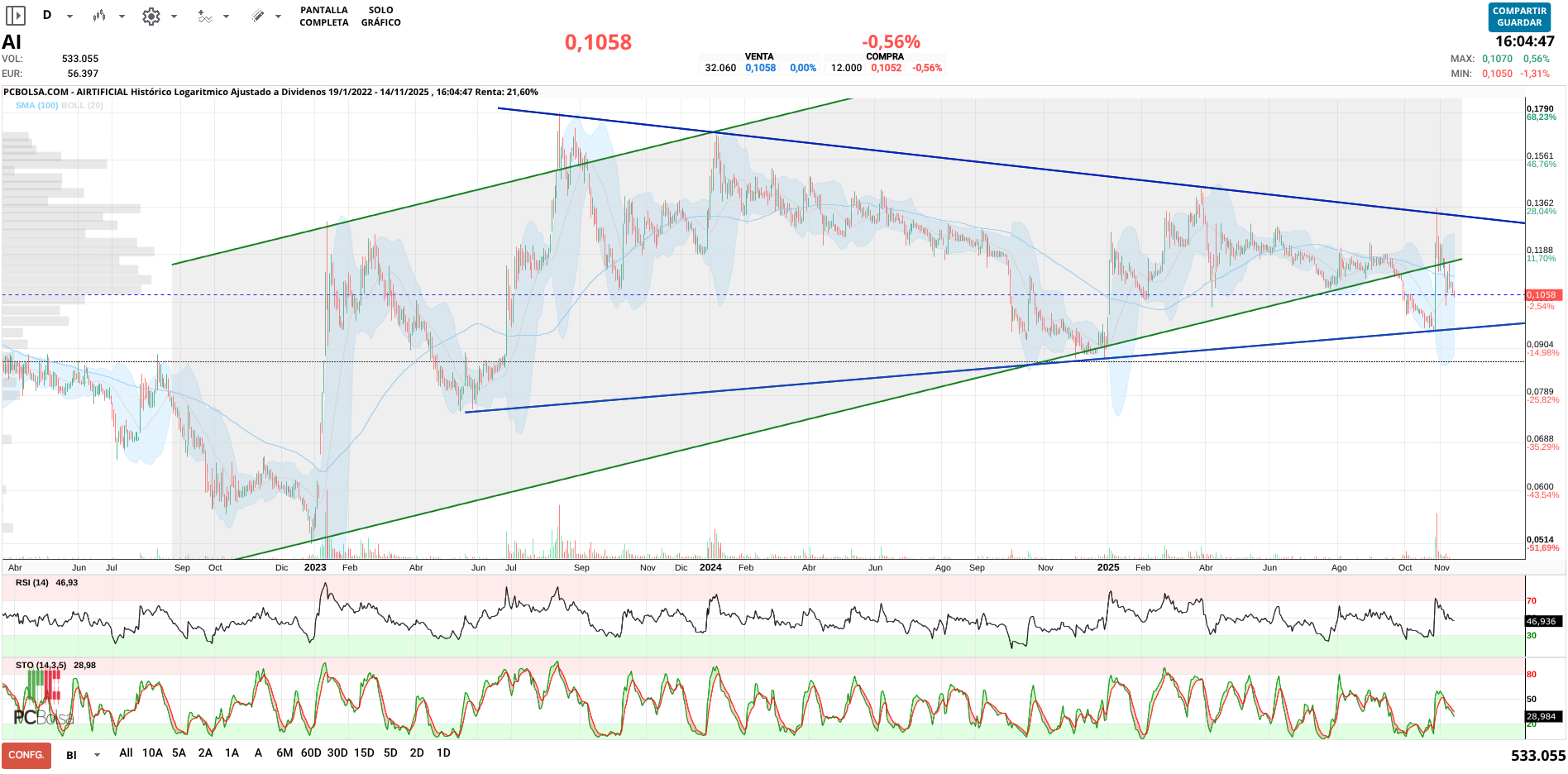
Task: Expand the arrow beside the D timeframe
Action: click(70, 17)
